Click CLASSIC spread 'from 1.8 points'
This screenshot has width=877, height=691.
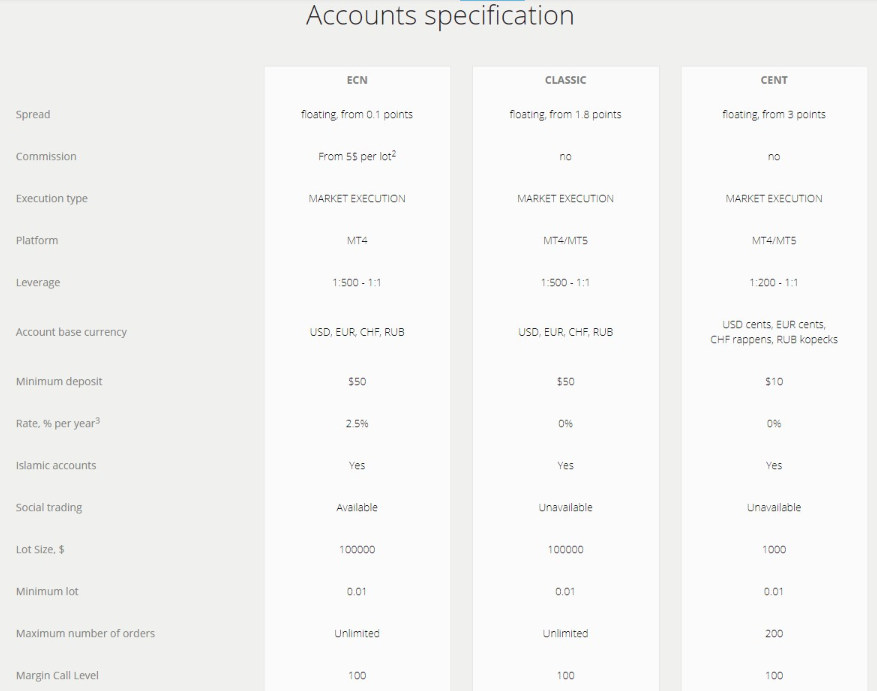[585, 115]
